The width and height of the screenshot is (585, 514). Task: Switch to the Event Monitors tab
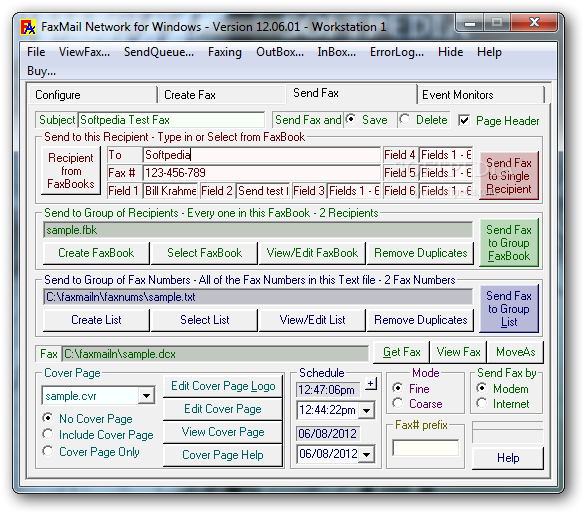[481, 95]
